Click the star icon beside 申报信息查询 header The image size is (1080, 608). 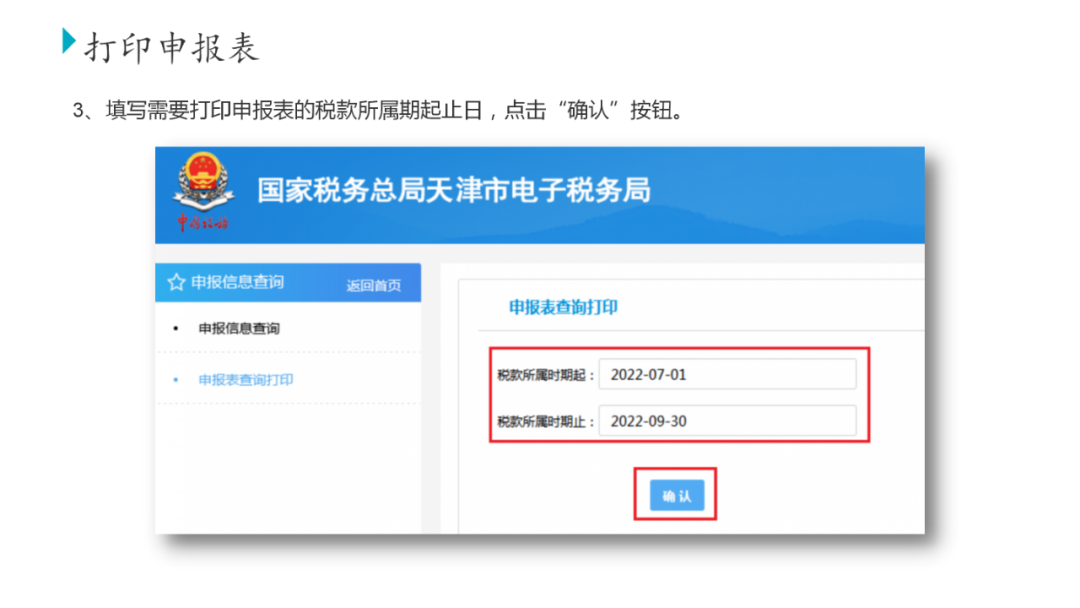point(176,282)
